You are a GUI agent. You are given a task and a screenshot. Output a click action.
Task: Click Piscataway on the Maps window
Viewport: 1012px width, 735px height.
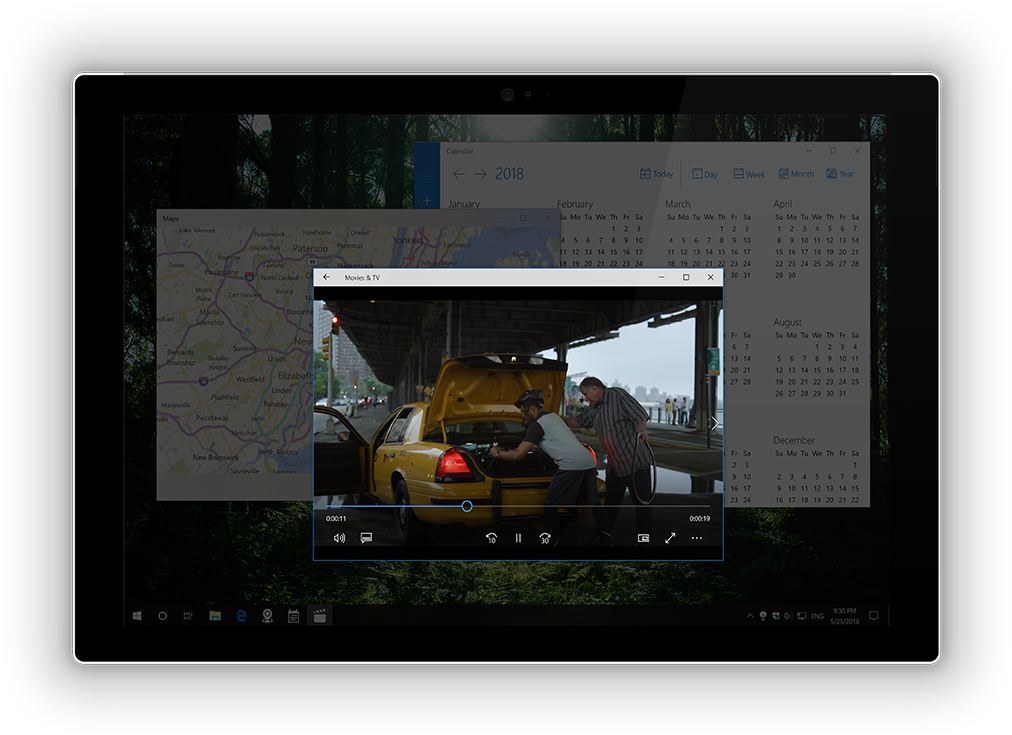point(212,418)
